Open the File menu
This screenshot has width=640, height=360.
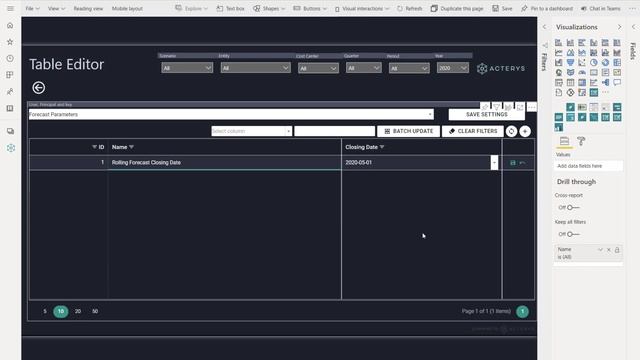(x=32, y=9)
